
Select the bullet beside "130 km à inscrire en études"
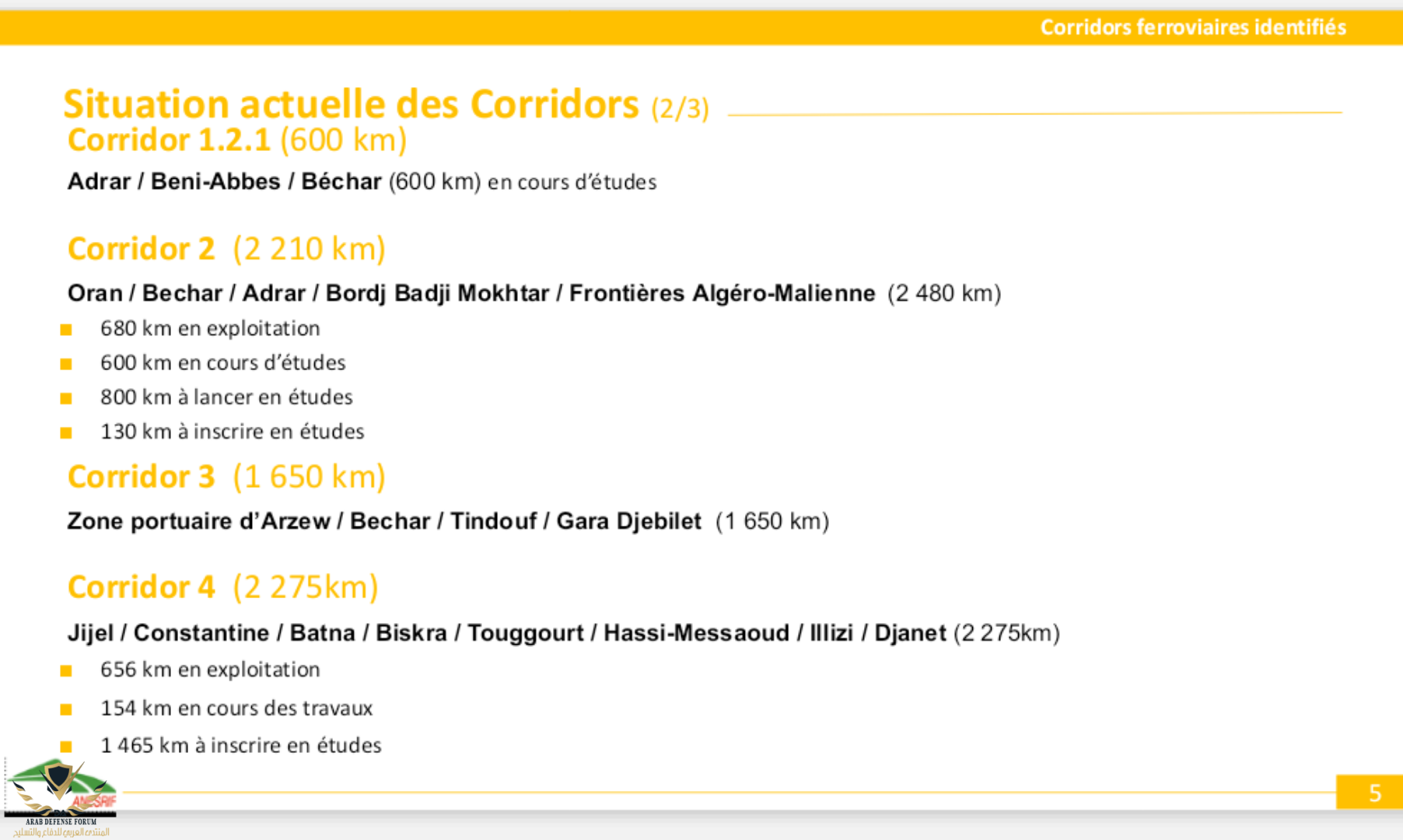point(66,432)
